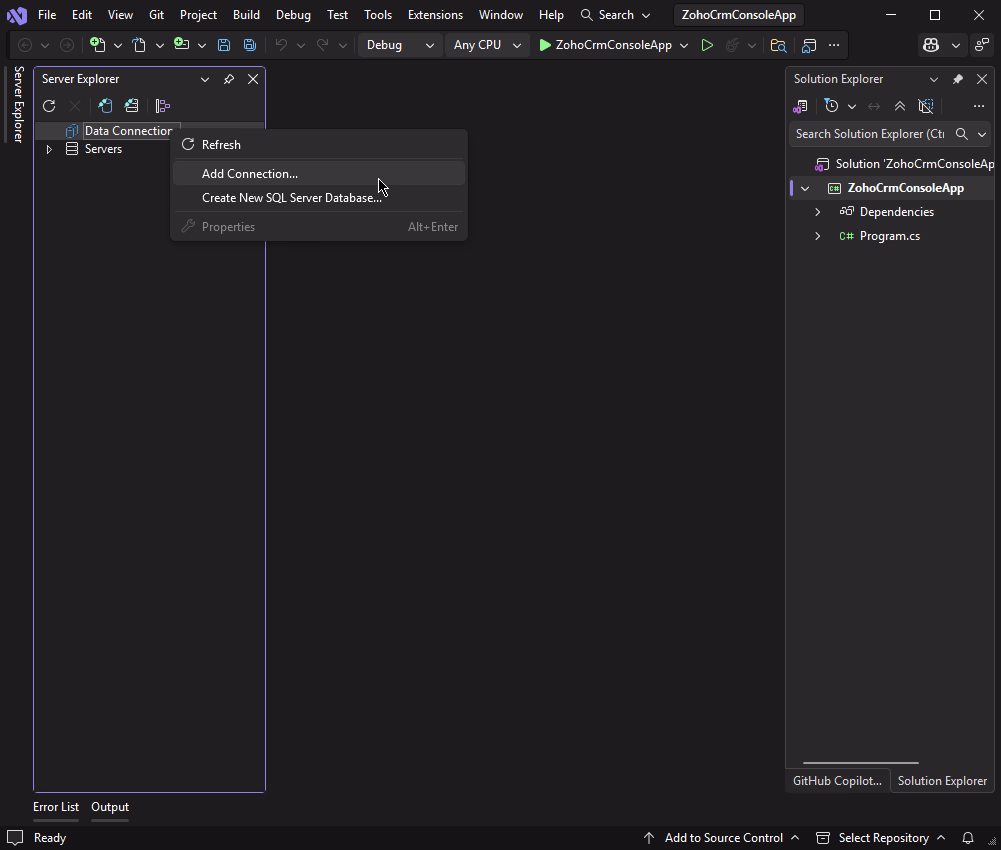Switch to the Error List tab
The height and width of the screenshot is (850, 1001).
click(x=56, y=807)
